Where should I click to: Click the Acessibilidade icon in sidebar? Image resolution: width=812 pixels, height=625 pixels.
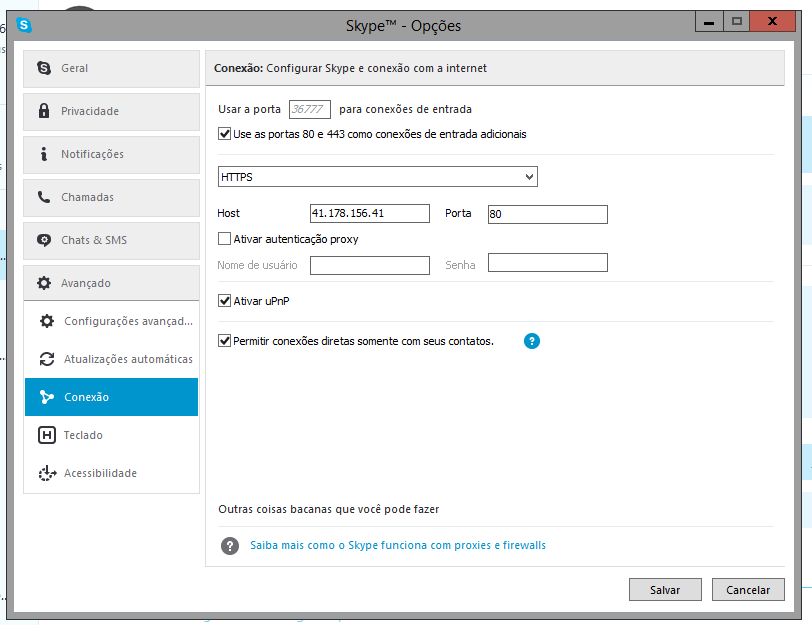47,473
